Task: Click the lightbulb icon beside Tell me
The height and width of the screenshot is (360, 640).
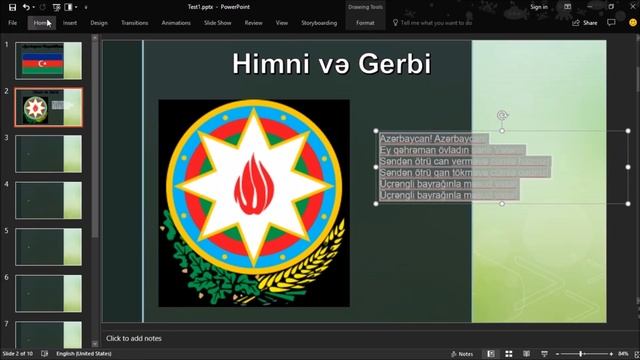Action: tap(395, 23)
